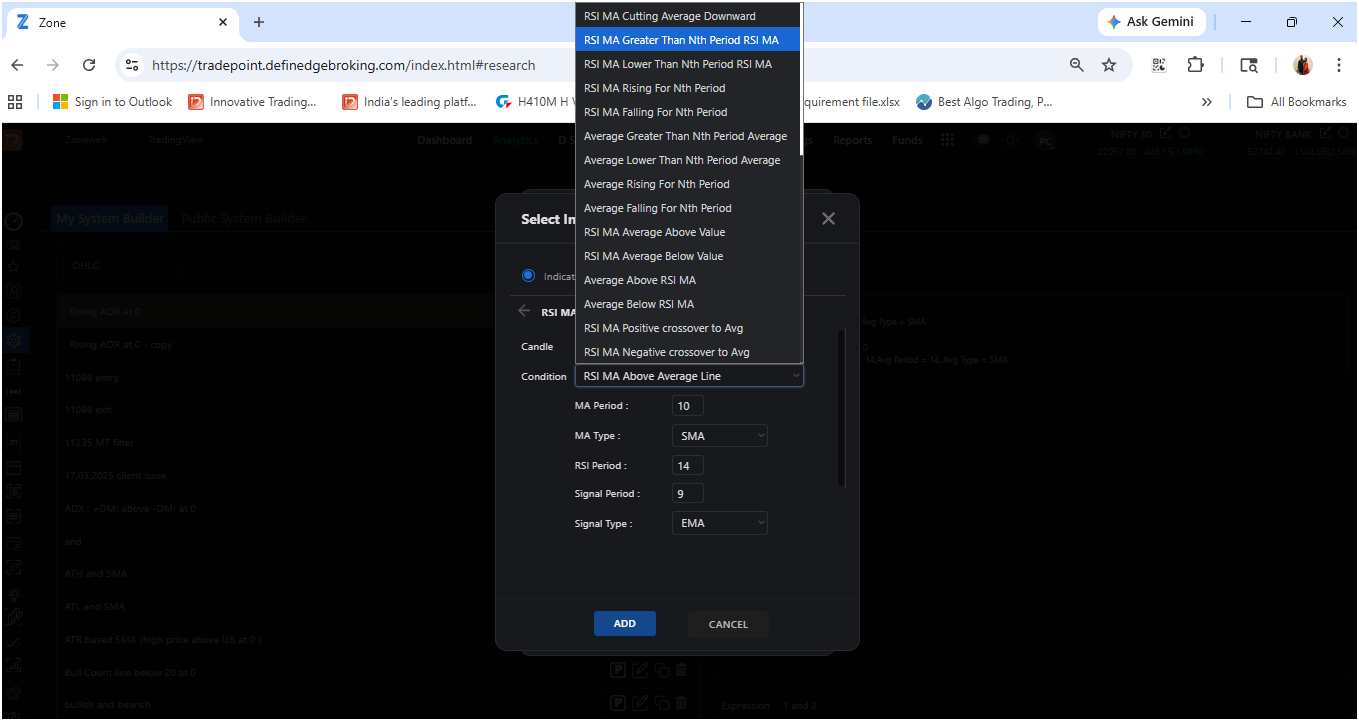
Task: Choose RSI MA Cutting Average Downward
Action: click(689, 16)
